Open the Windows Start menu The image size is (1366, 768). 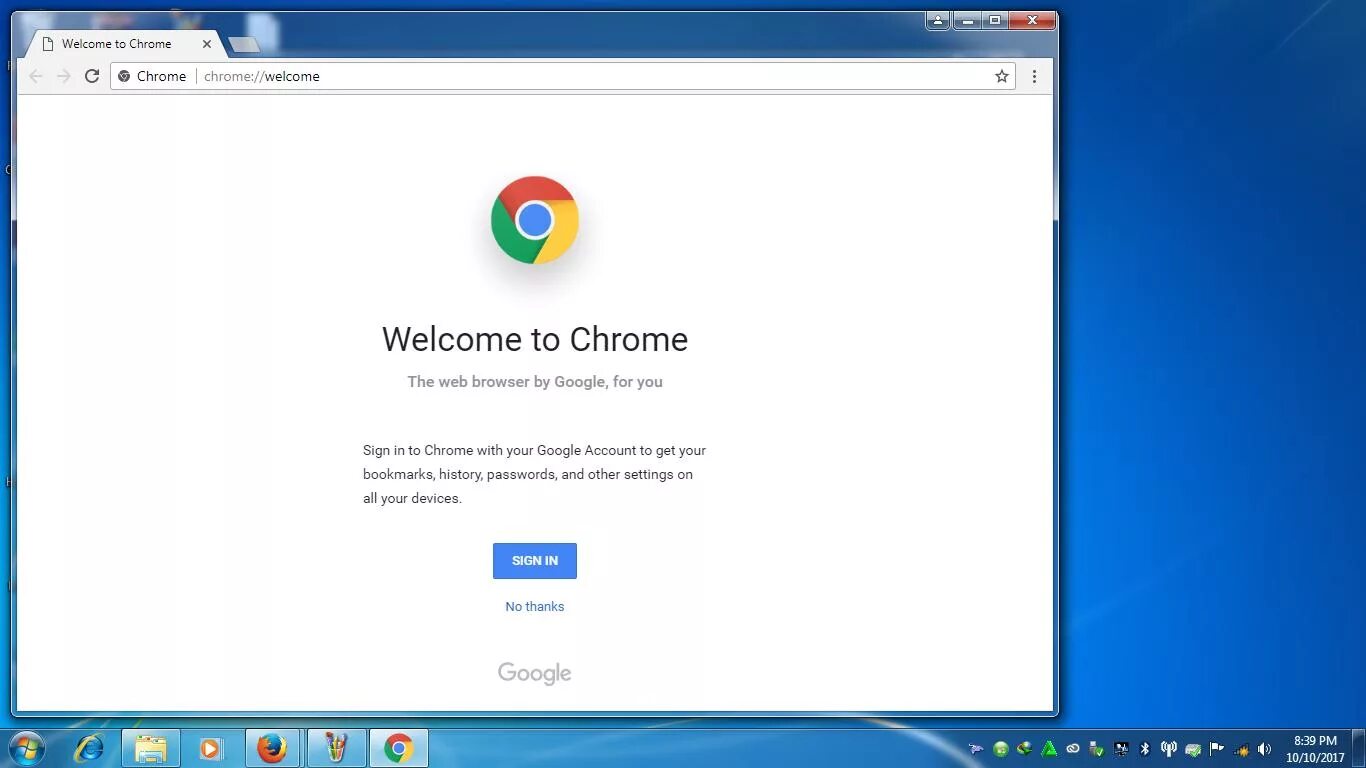[x=27, y=748]
